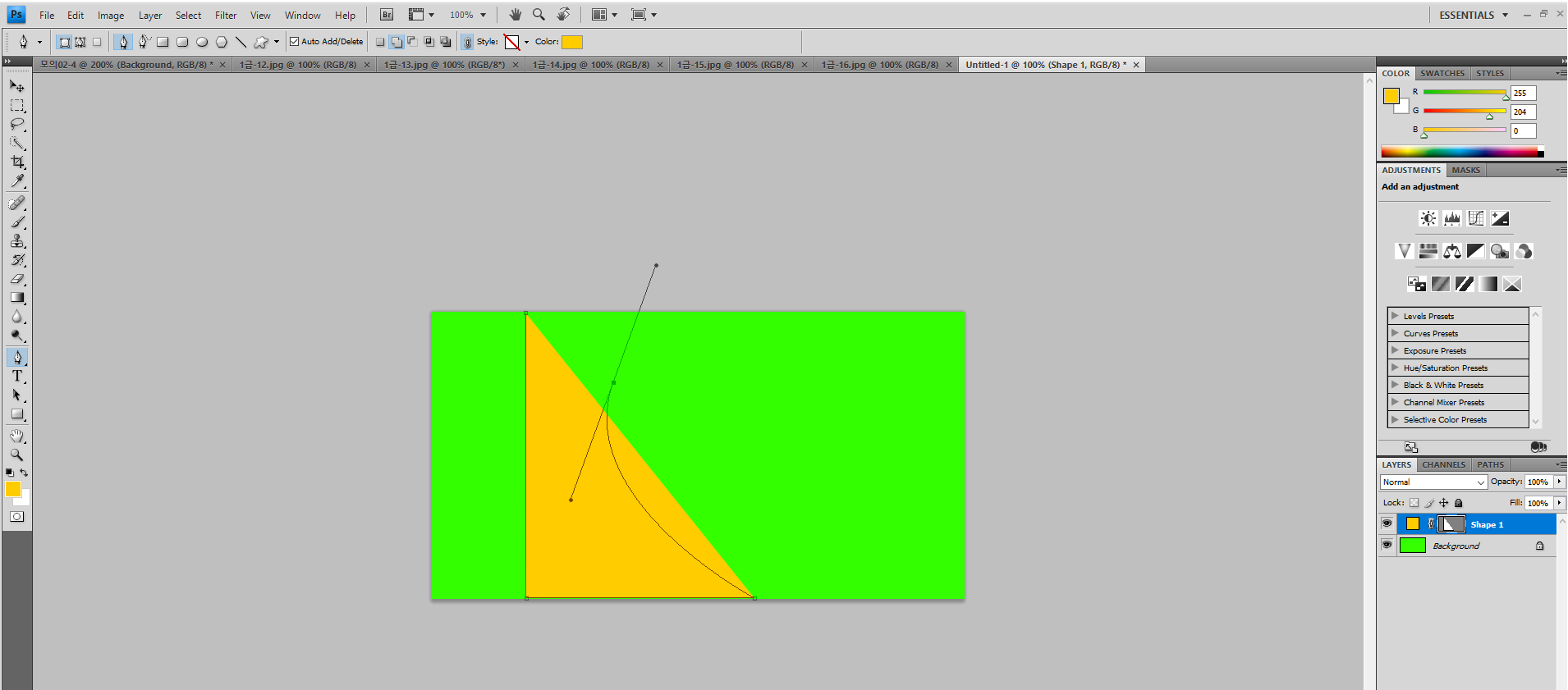1568x690 pixels.
Task: Launch Adobe Bridge from the top bar
Action: point(387,15)
